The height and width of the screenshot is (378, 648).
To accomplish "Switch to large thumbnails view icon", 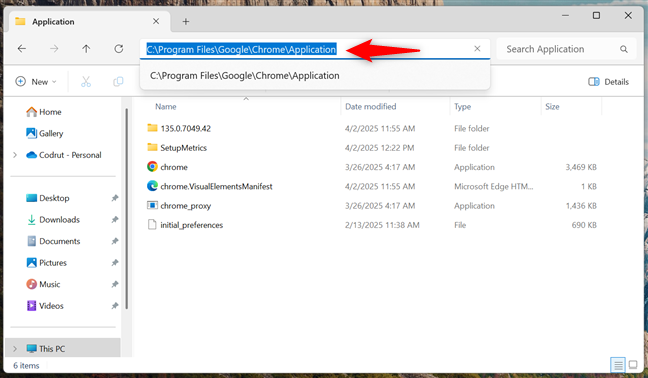I will [633, 365].
